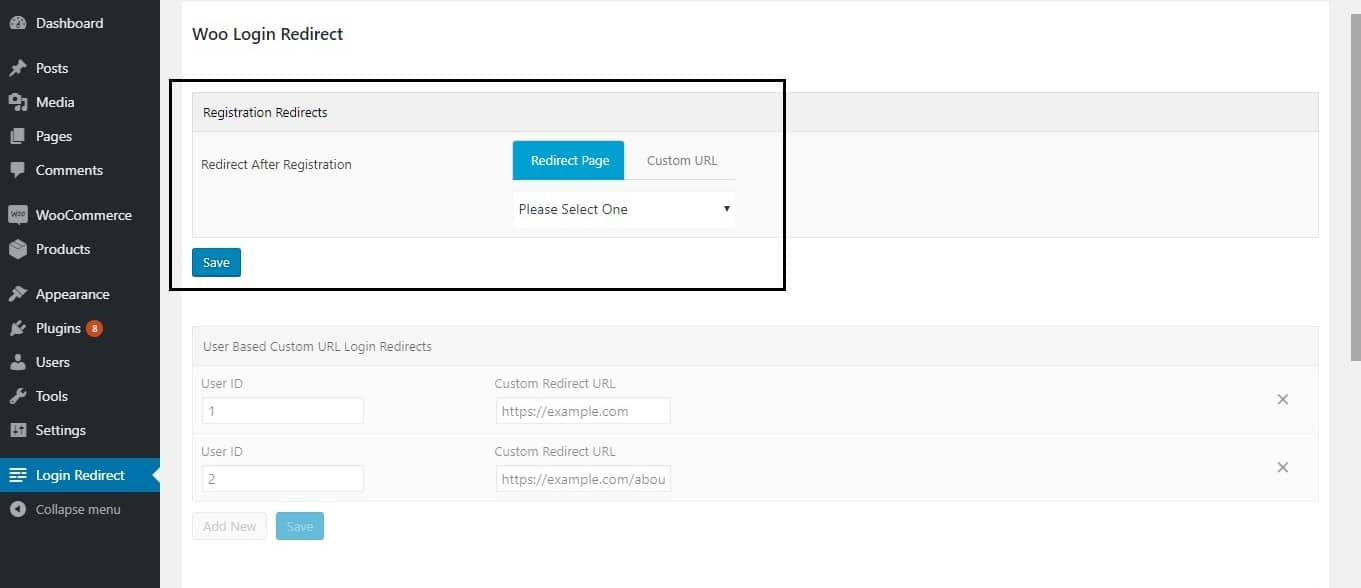Click the Plugins plug icon
This screenshot has width=1361, height=588.
(18, 328)
